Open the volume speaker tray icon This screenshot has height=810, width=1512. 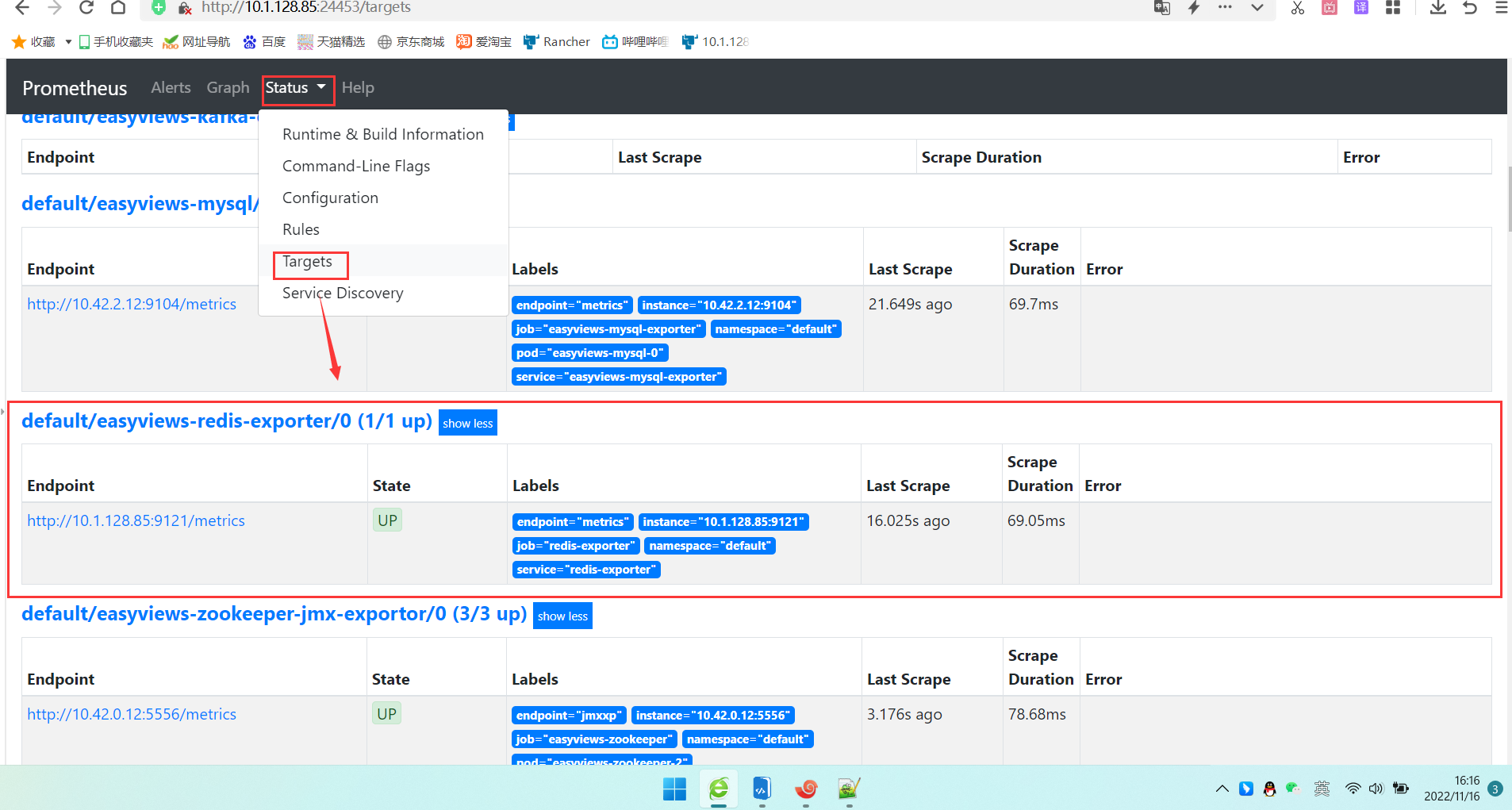click(x=1376, y=789)
